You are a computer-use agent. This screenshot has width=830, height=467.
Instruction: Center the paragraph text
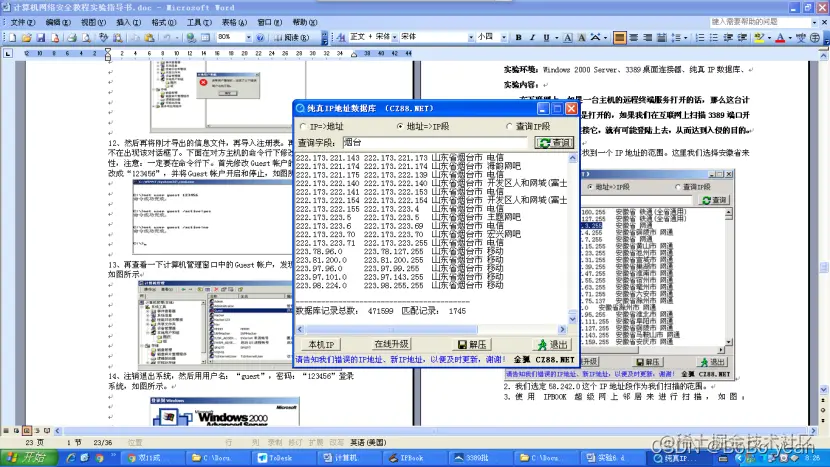634,38
